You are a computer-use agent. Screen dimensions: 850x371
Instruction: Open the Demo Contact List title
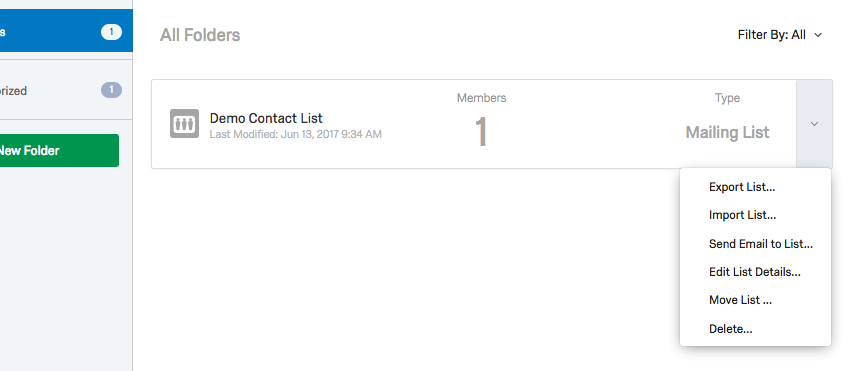click(x=266, y=118)
